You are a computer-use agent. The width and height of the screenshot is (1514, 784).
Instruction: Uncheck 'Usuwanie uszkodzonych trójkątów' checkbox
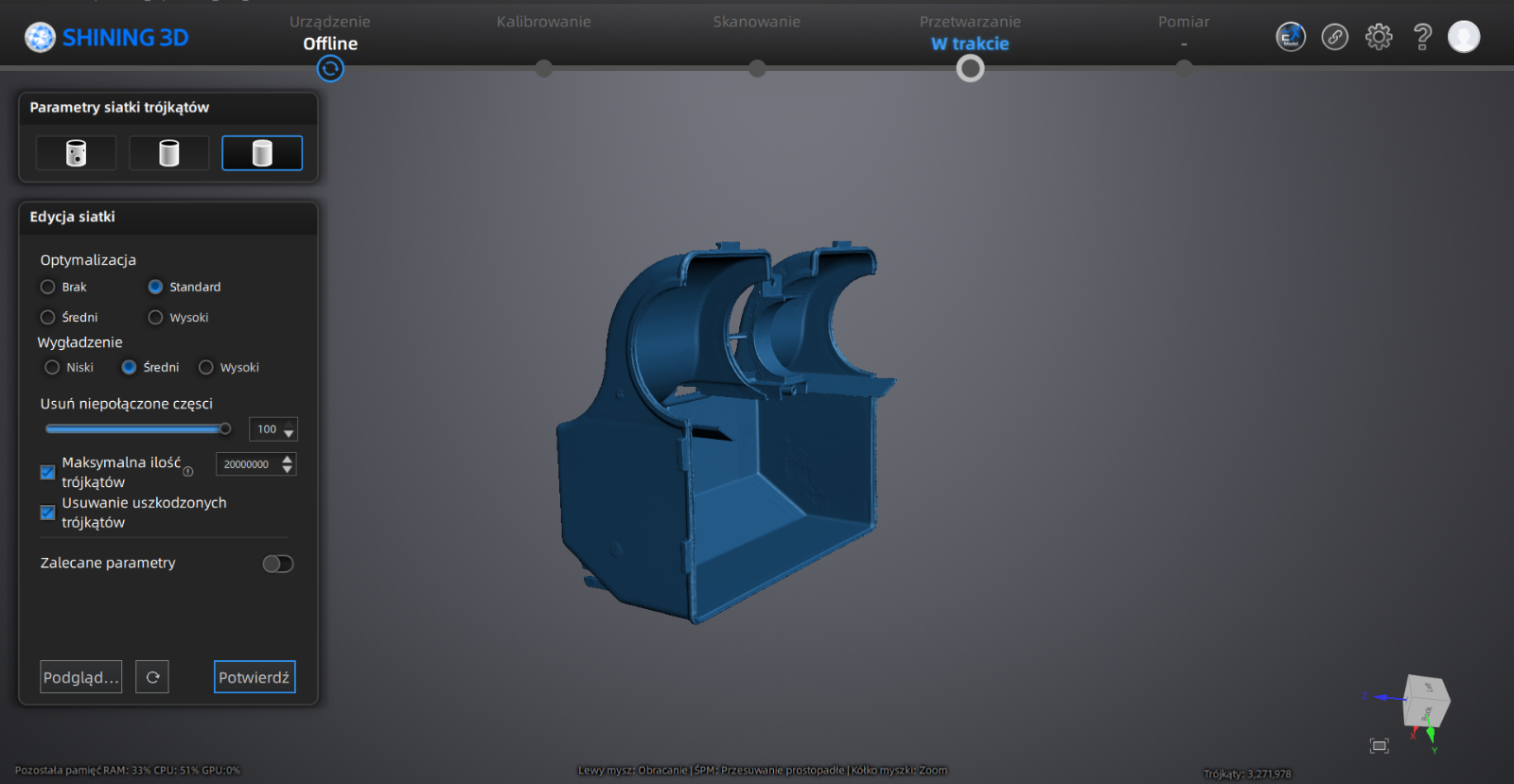pyautogui.click(x=47, y=513)
